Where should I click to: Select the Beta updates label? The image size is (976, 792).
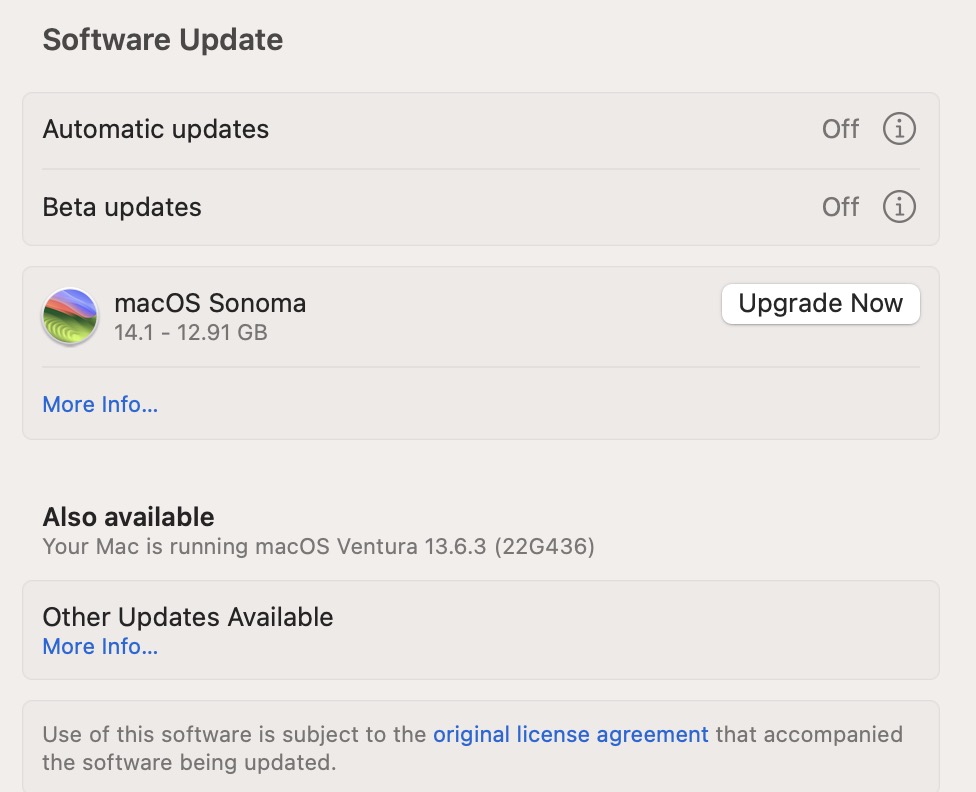click(x=122, y=207)
